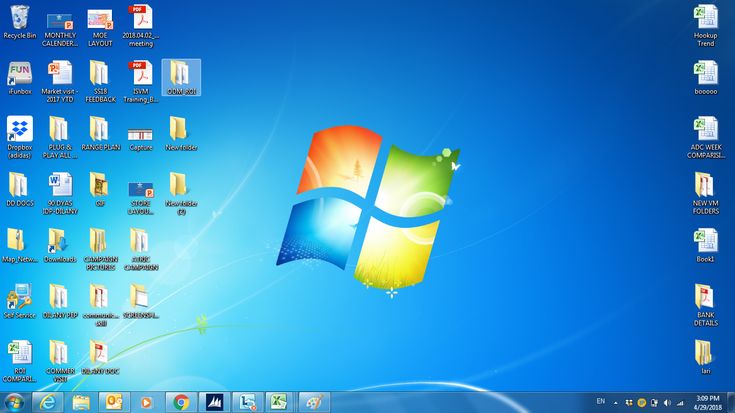This screenshot has height=413, width=735.
Task: Select the Dropbox (adidas) shortcut
Action: click(x=20, y=138)
